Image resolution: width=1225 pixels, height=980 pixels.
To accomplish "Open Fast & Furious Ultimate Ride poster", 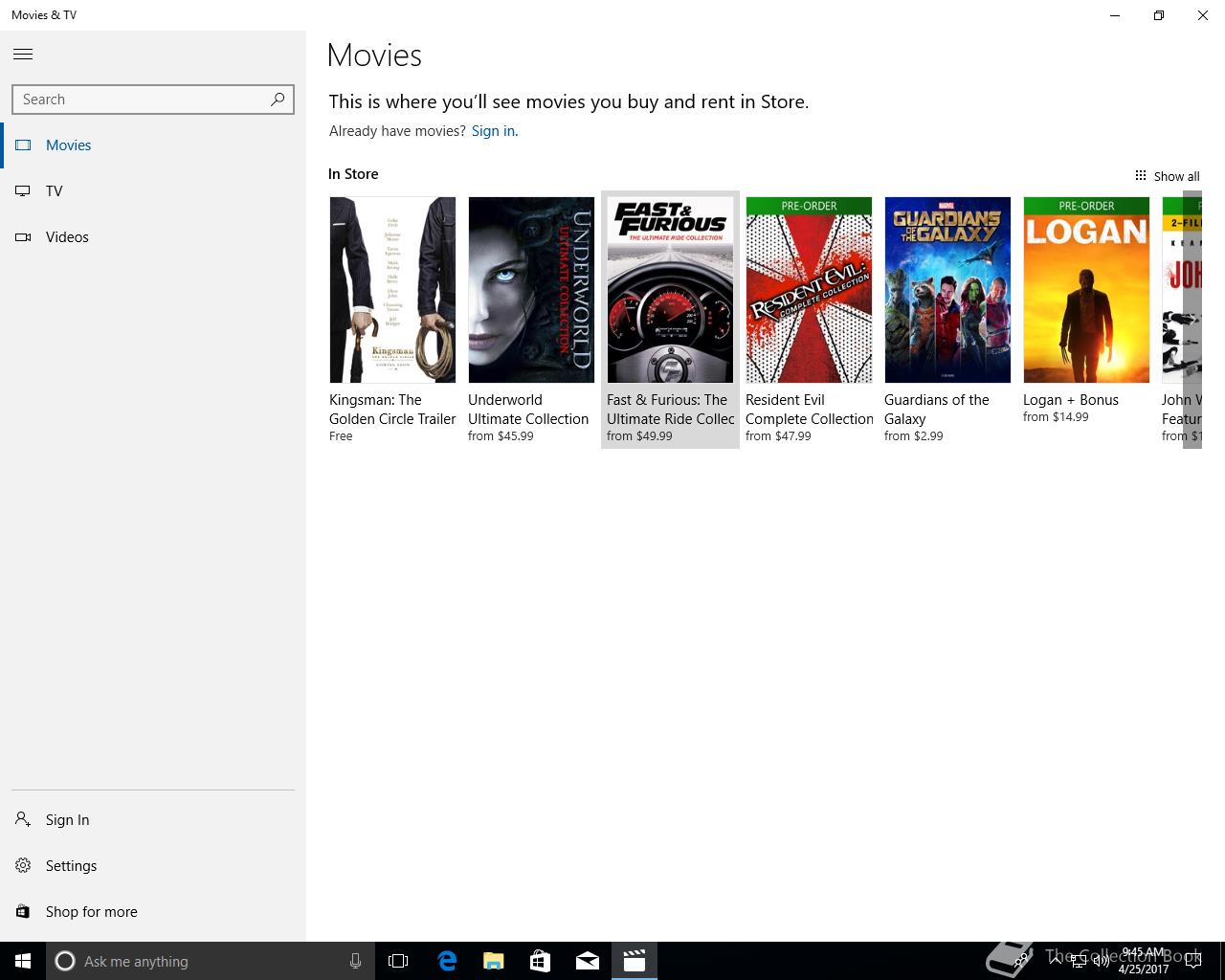I will pyautogui.click(x=670, y=290).
